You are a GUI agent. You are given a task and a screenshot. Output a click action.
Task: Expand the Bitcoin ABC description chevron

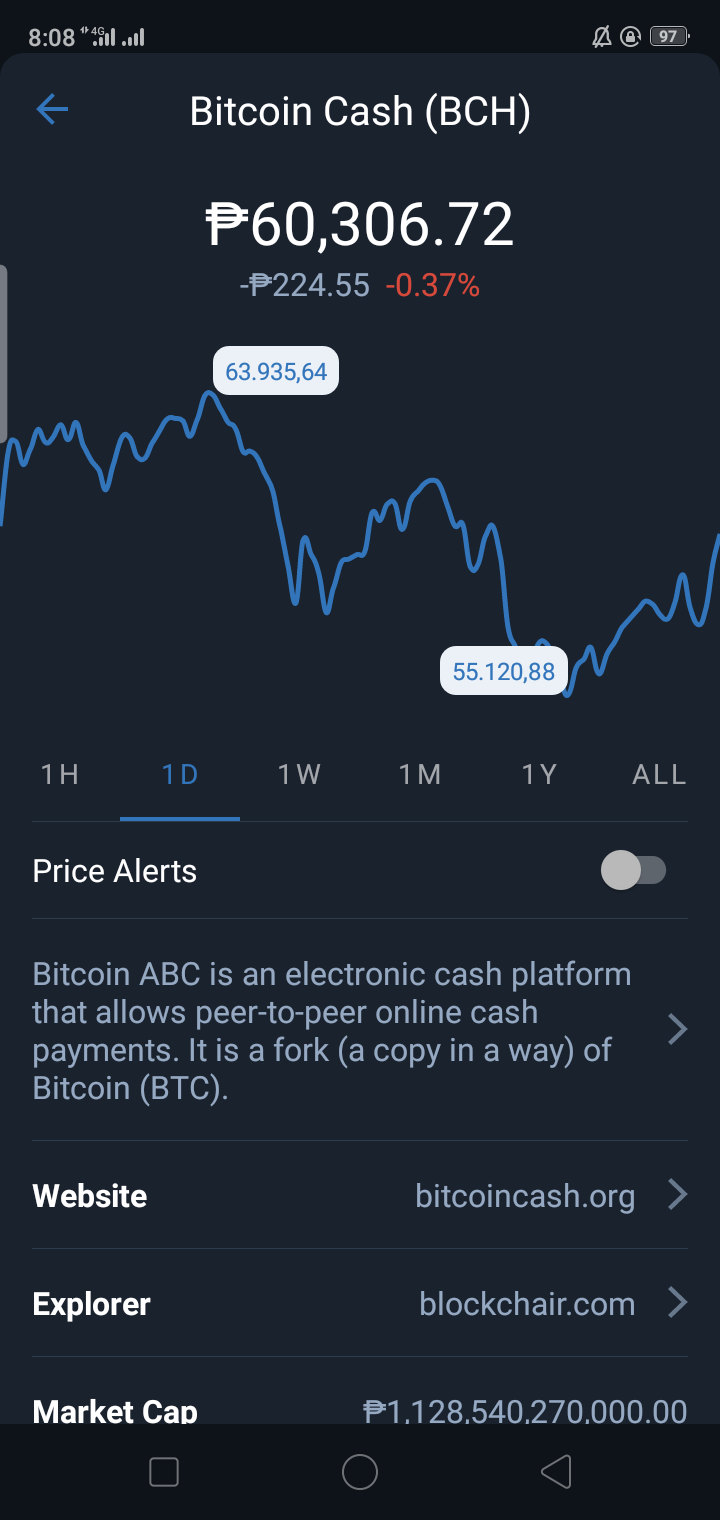click(677, 1029)
